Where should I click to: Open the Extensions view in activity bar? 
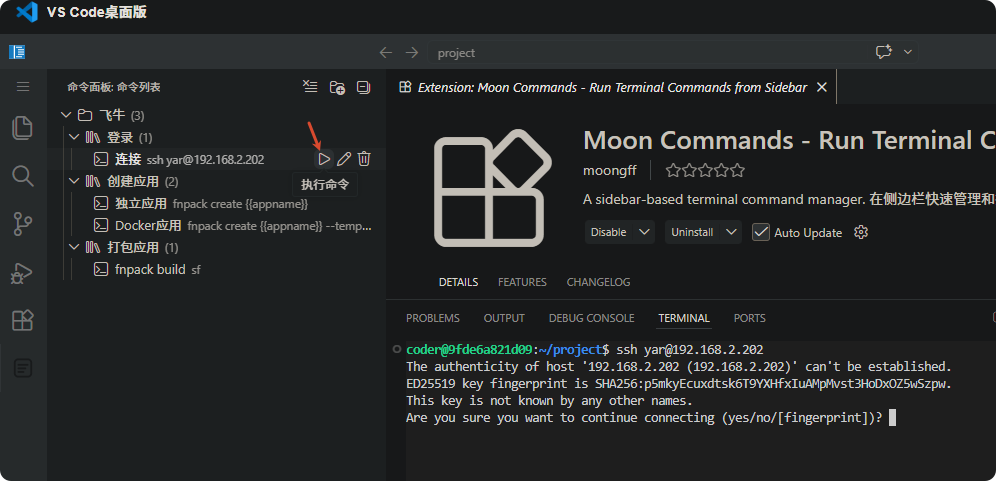23,320
